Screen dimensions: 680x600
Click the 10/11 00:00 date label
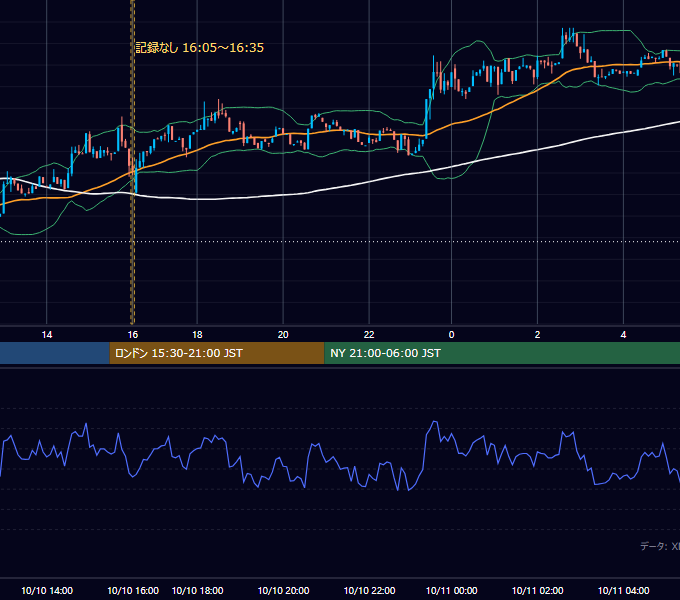451,590
